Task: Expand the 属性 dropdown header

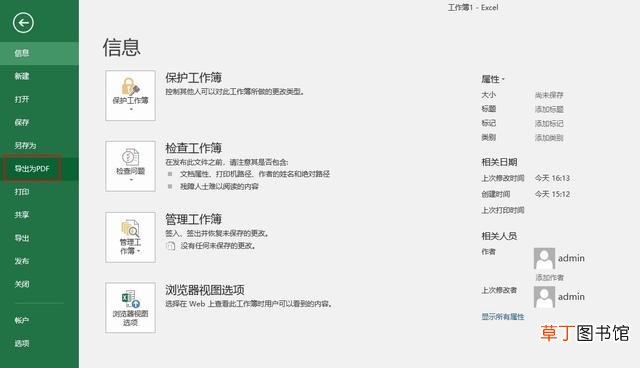Action: [x=493, y=79]
